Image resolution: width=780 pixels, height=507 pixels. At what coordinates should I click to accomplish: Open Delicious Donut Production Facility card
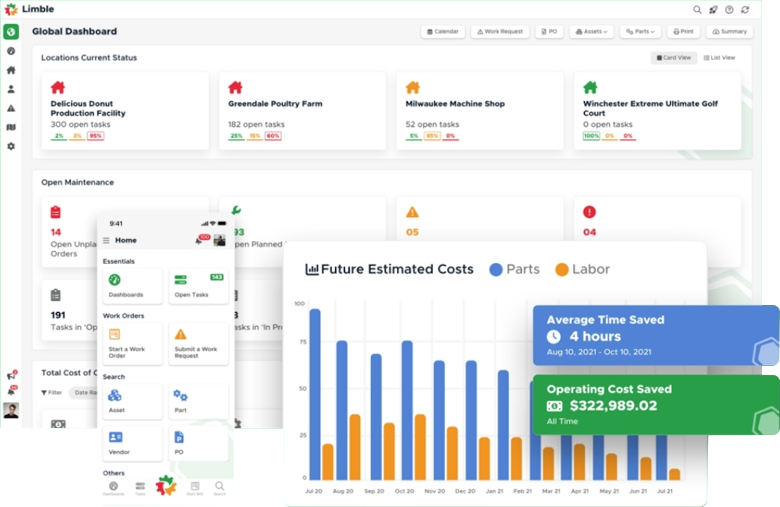pos(125,110)
